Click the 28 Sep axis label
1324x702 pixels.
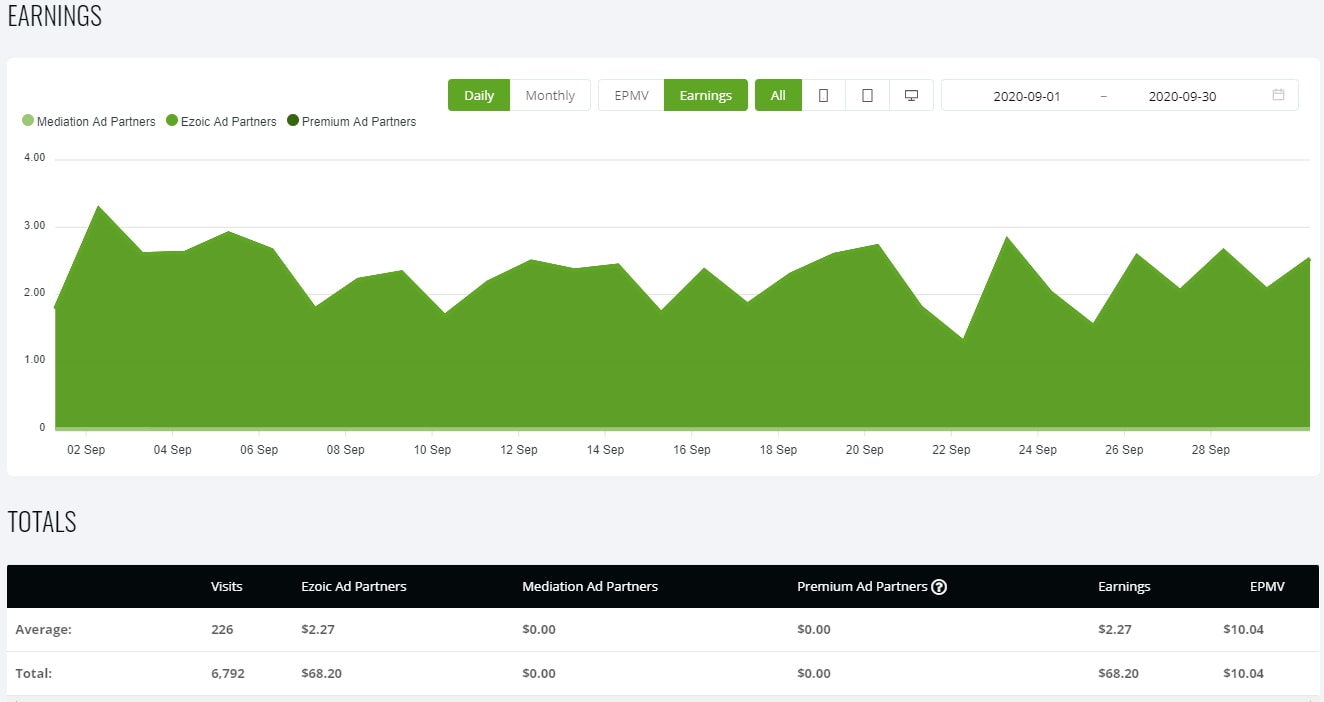(1211, 450)
